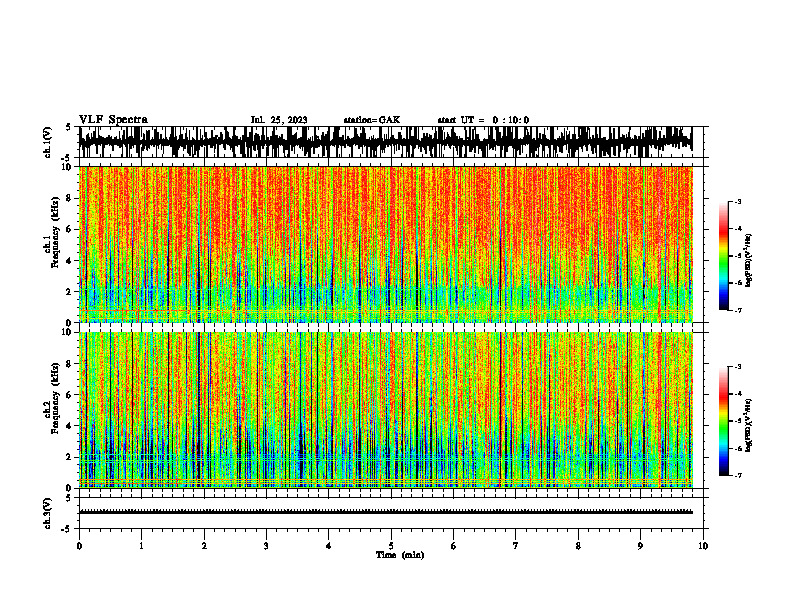The height and width of the screenshot is (612, 792).
Task: Click the ch.1 "Frequency (kHz)" axis label
Action: click(x=55, y=232)
